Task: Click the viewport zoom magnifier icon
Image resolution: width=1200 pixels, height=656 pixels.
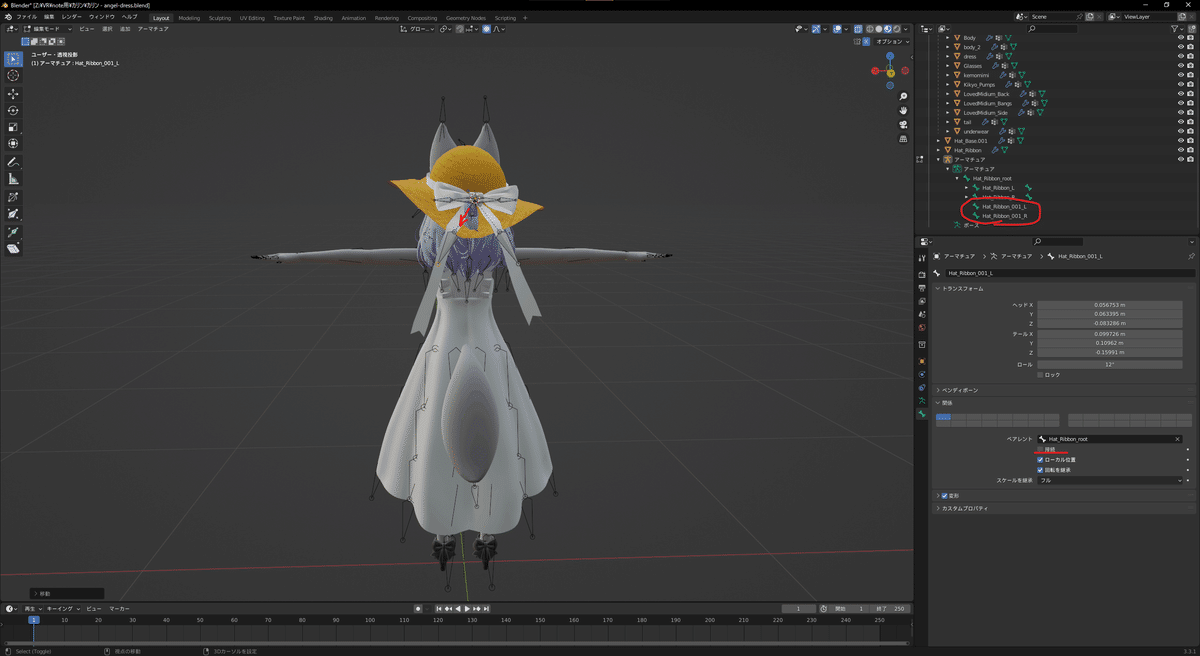Action: 903,97
